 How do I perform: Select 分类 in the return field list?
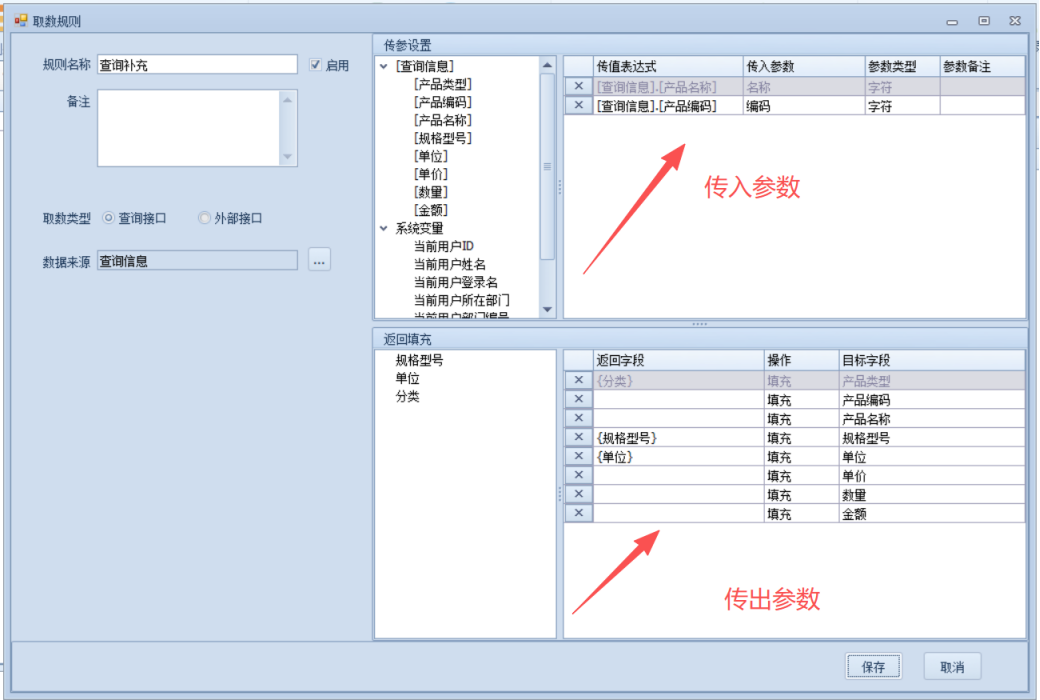click(x=407, y=397)
